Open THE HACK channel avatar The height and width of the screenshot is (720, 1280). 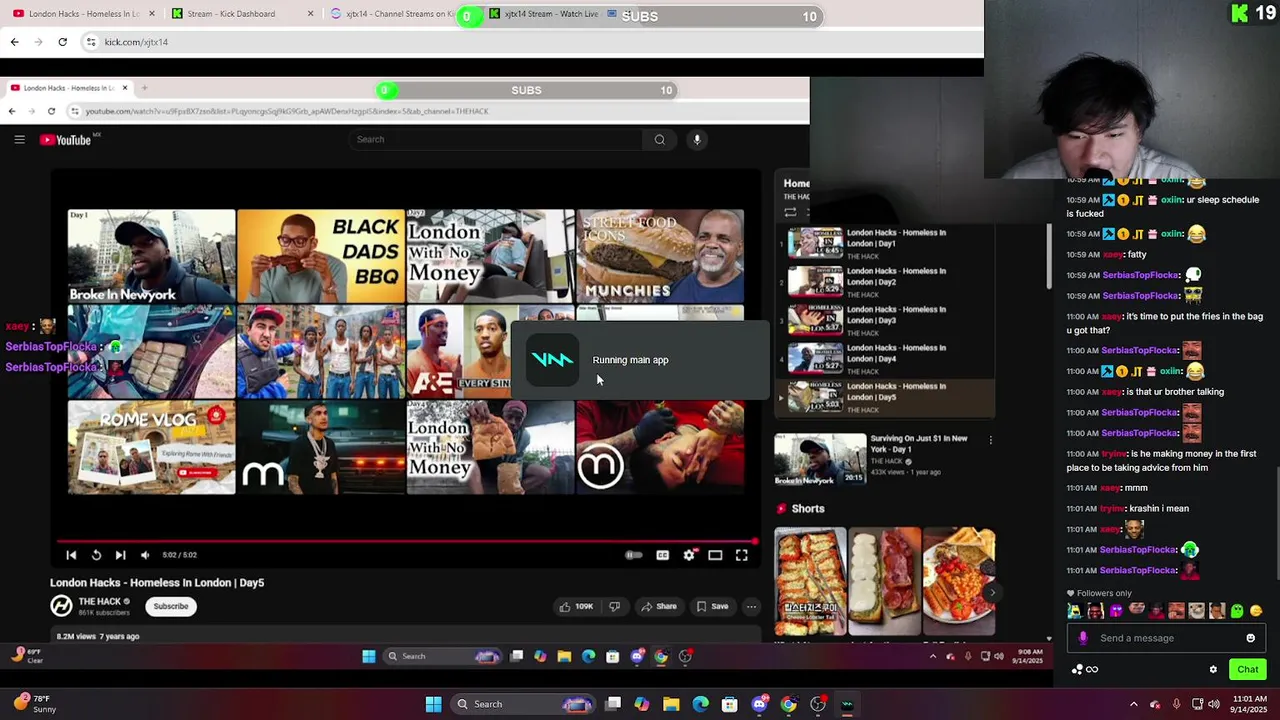pyautogui.click(x=62, y=606)
